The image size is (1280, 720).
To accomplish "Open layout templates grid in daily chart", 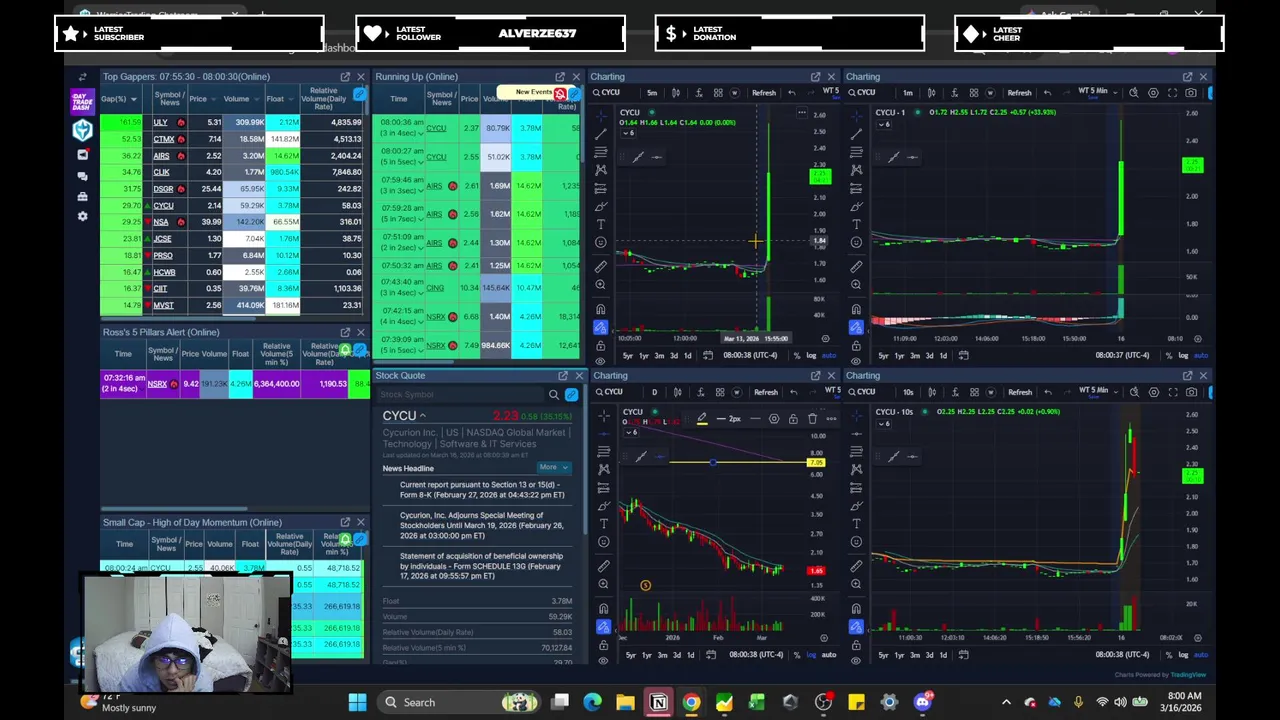I will click(718, 392).
